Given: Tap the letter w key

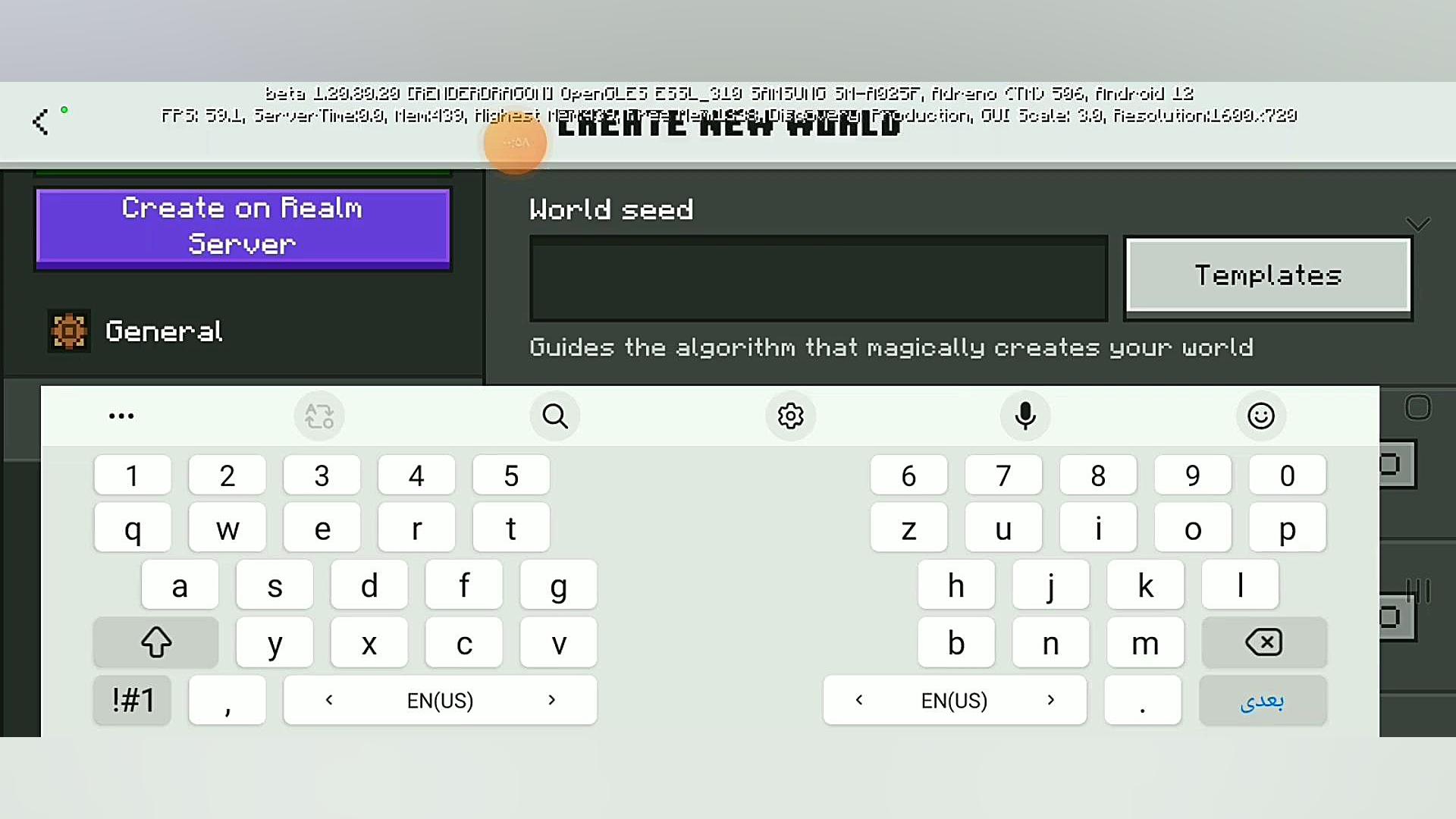Looking at the screenshot, I should coord(227,528).
